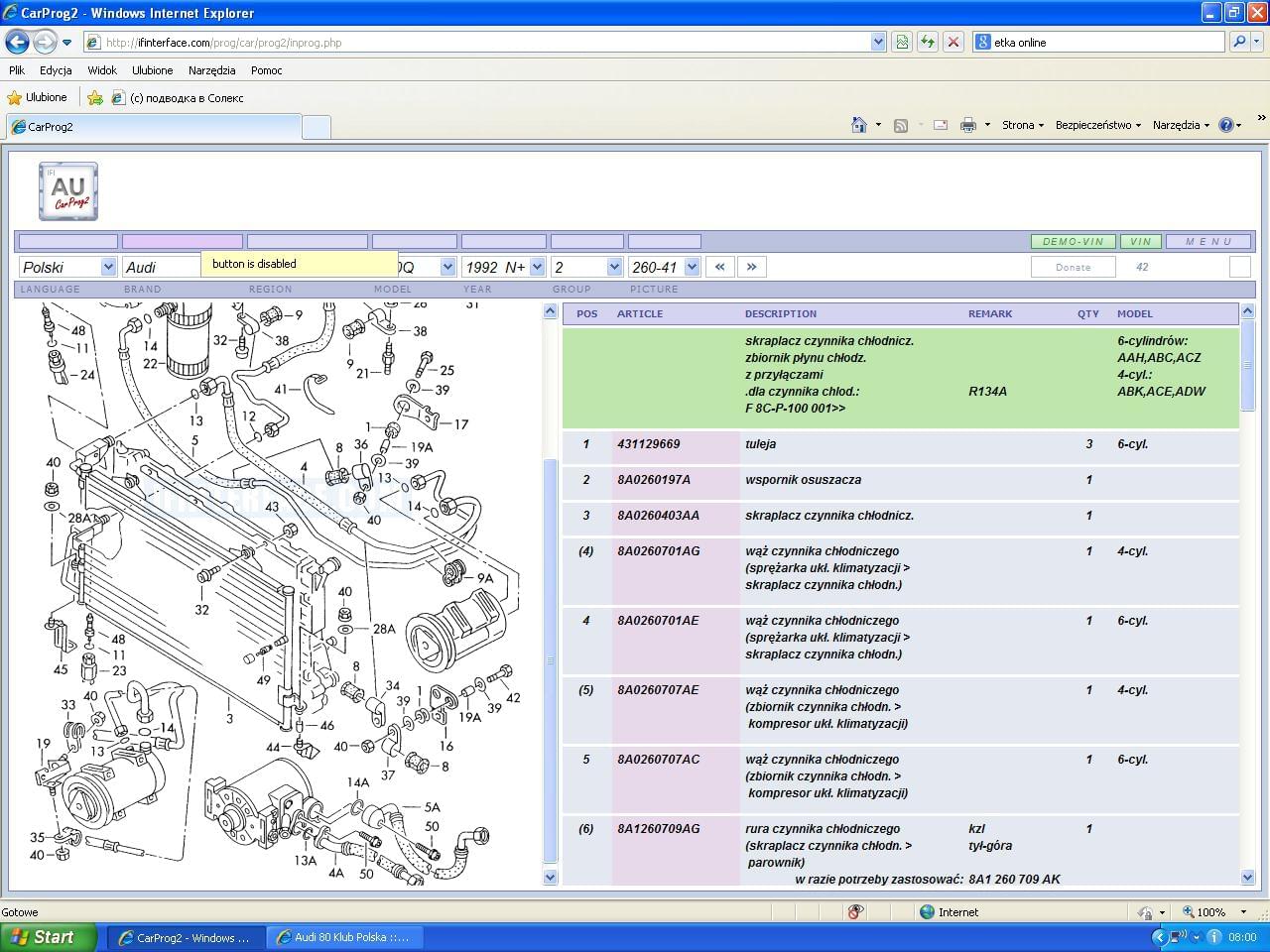Click the Home icon in command bar
The height and width of the screenshot is (952, 1270).
point(859,125)
